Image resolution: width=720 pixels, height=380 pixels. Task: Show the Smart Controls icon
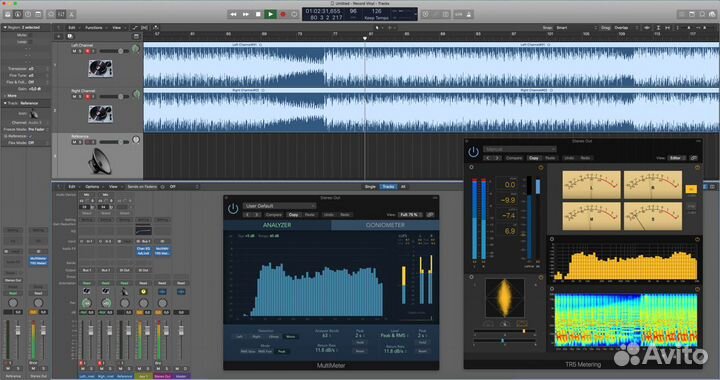[x=51, y=14]
